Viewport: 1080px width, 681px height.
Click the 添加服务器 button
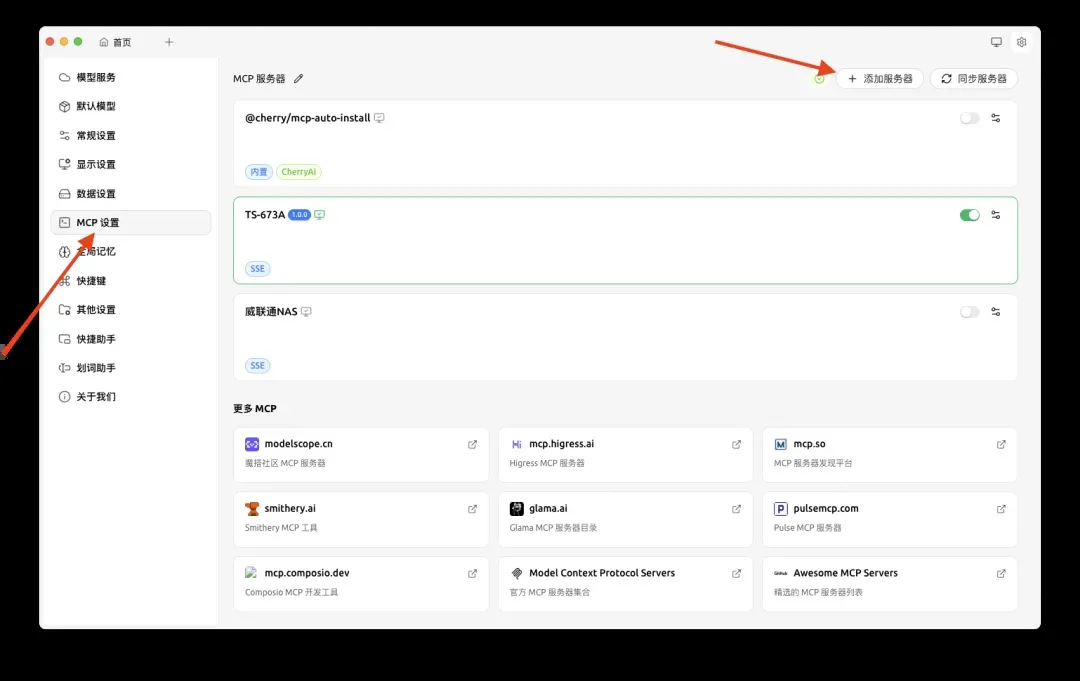tap(879, 78)
